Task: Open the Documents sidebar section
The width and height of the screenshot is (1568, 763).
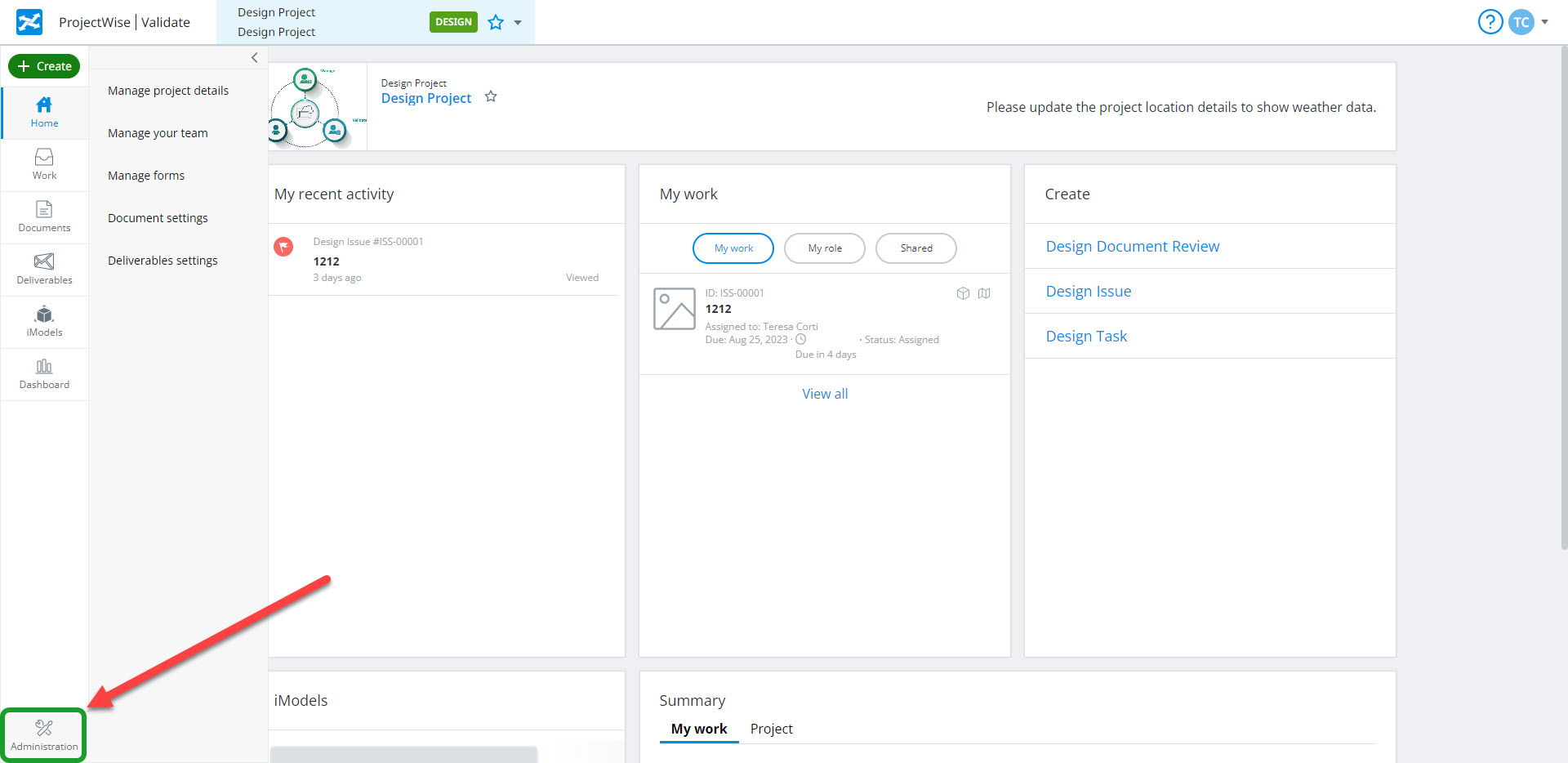Action: [x=45, y=217]
